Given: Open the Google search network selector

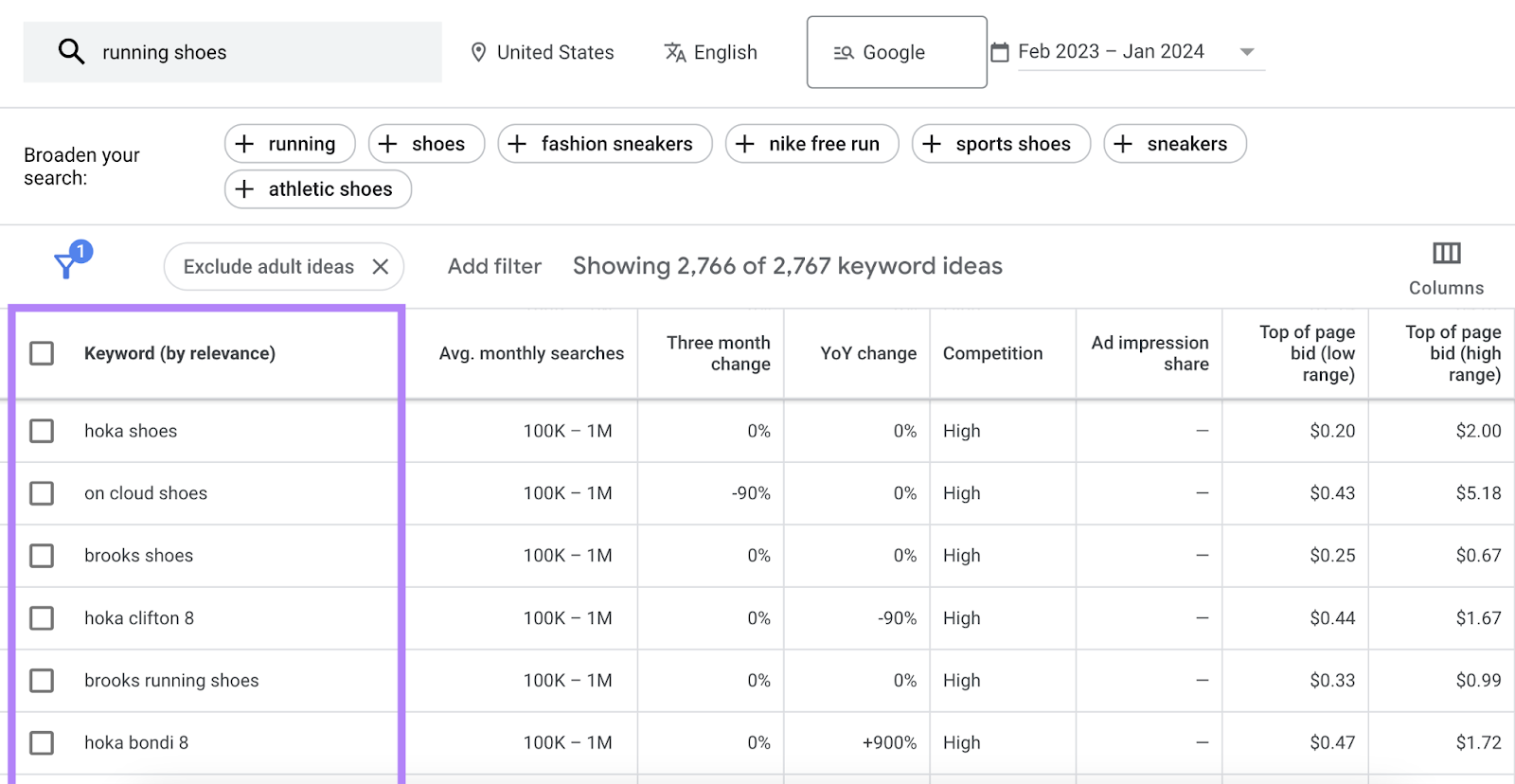Looking at the screenshot, I should [x=896, y=52].
